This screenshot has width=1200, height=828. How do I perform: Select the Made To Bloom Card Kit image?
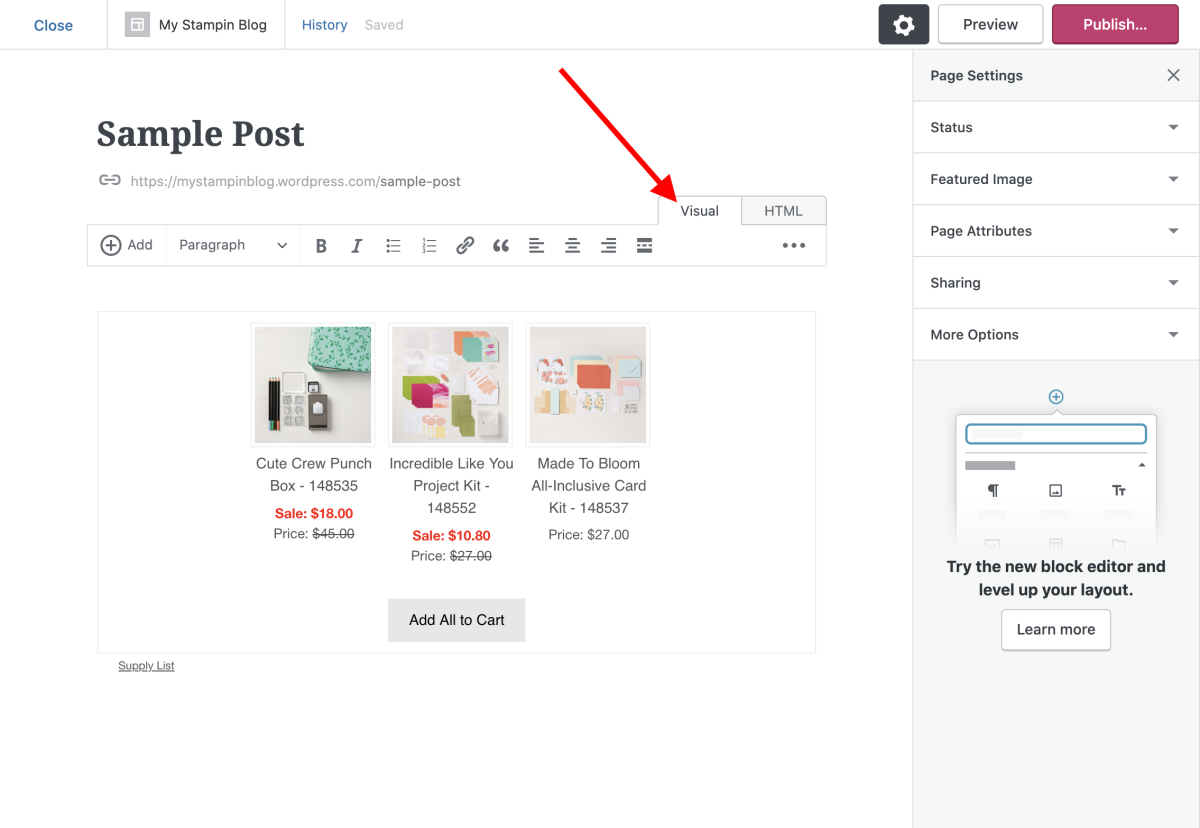[x=588, y=385]
